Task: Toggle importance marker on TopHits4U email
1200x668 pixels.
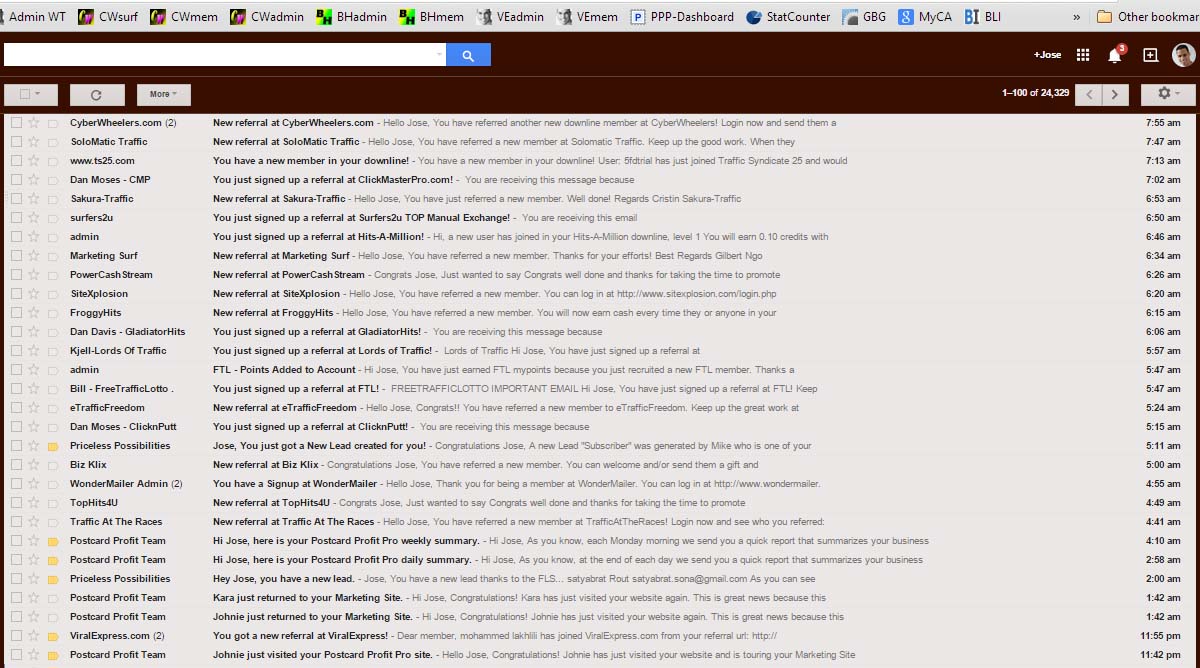Action: click(x=53, y=503)
